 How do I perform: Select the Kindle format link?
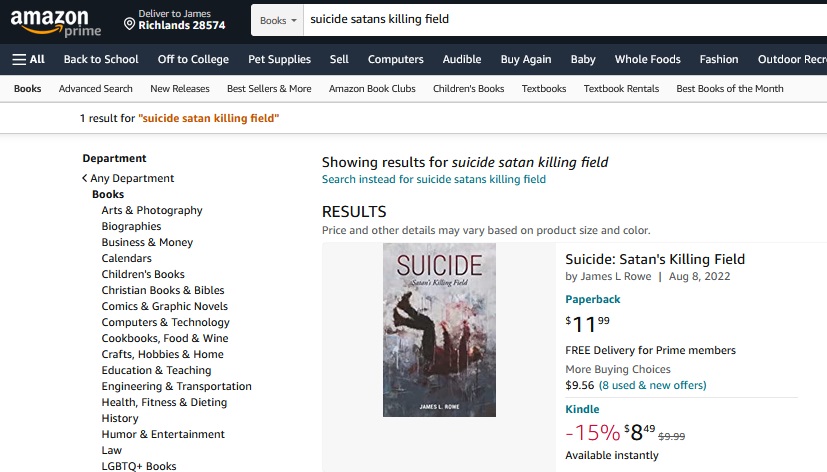pos(582,409)
